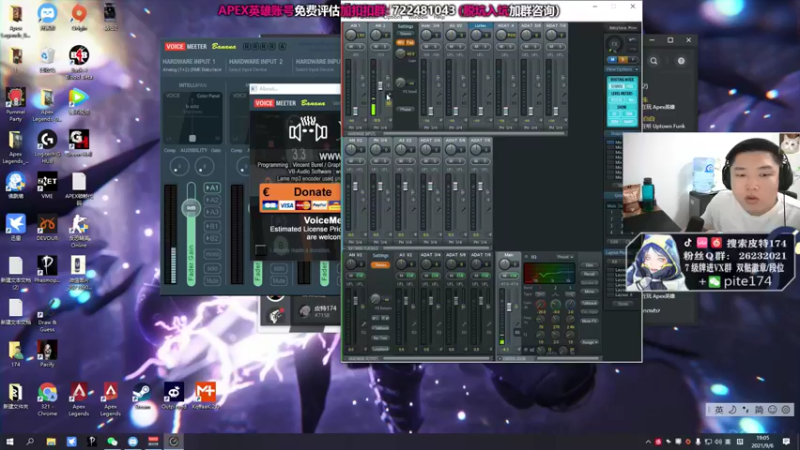Image resolution: width=800 pixels, height=450 pixels.
Task: Click Dim button in control room
Action: point(589,265)
